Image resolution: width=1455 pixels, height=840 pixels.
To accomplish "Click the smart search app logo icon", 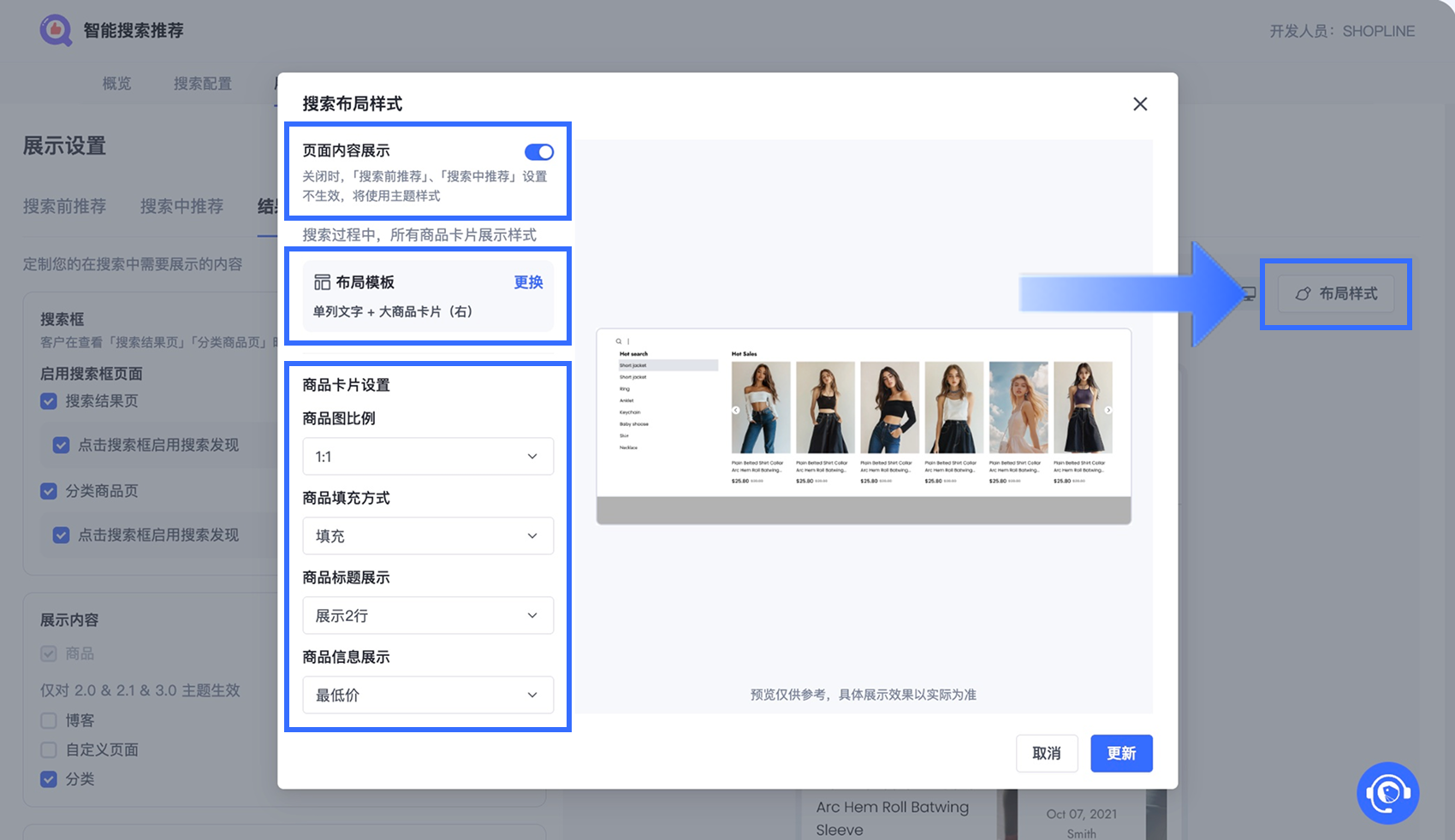I will coord(56,31).
